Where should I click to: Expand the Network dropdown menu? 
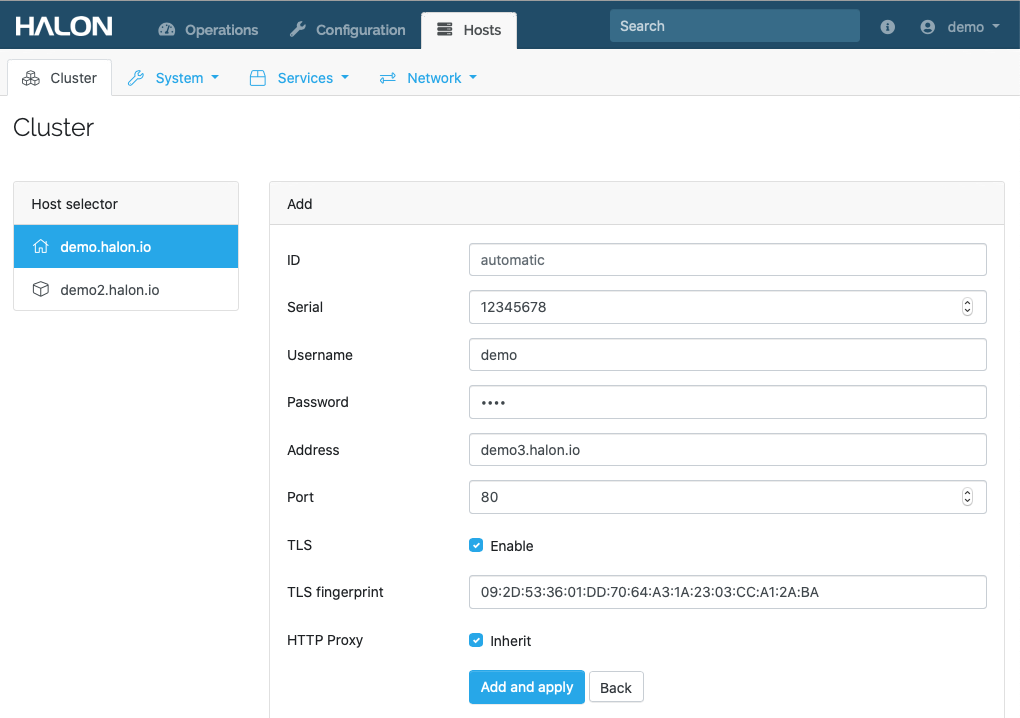click(429, 78)
